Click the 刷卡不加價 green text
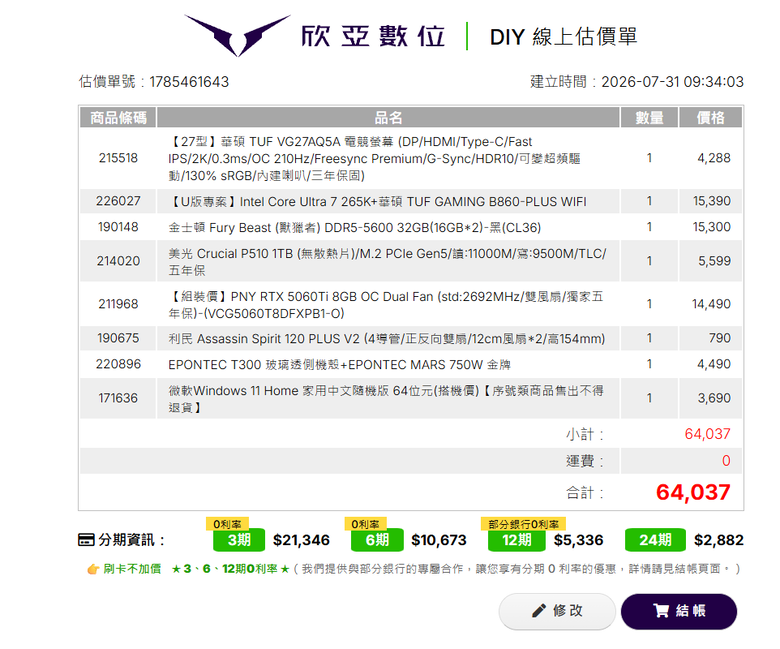Image resolution: width=780 pixels, height=649 pixels. [x=132, y=569]
